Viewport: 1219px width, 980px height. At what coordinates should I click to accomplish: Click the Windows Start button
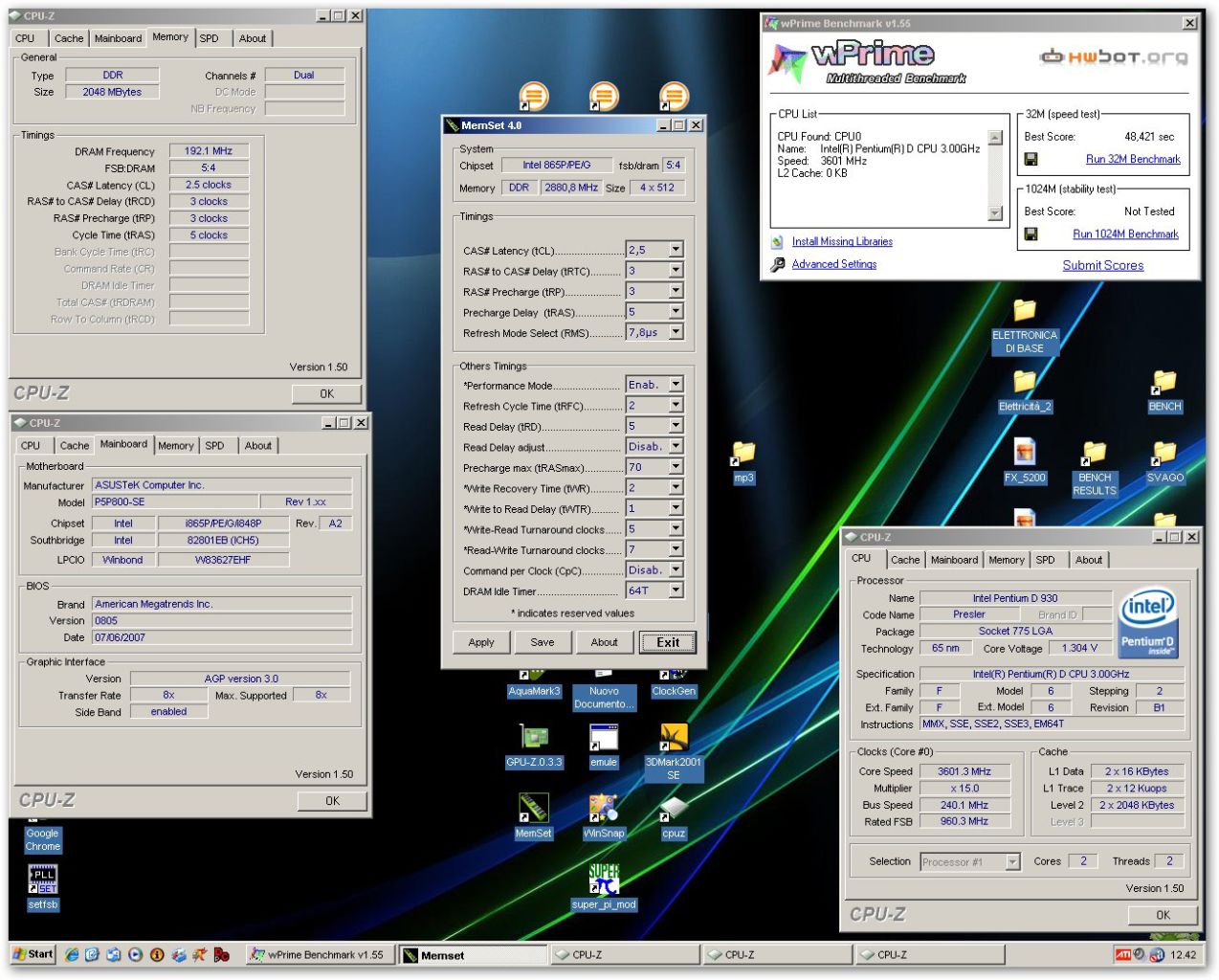click(x=33, y=954)
